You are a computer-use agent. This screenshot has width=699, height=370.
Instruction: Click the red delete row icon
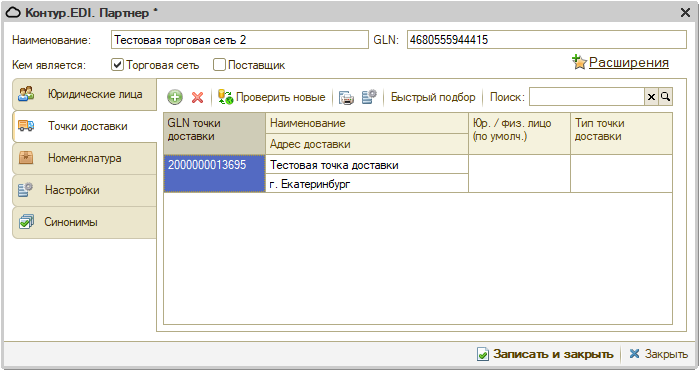[x=197, y=97]
